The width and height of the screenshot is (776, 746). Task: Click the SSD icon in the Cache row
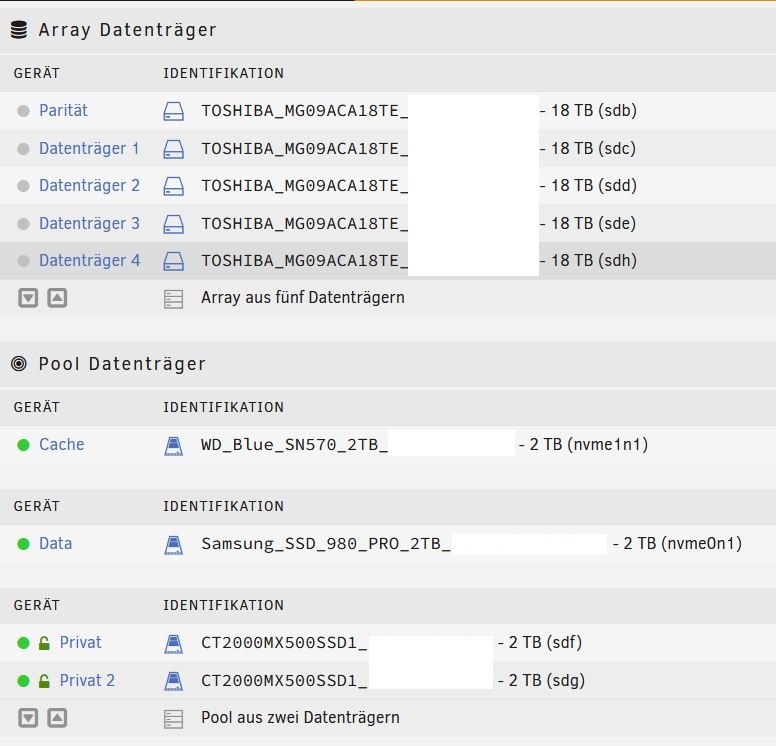[x=173, y=446]
